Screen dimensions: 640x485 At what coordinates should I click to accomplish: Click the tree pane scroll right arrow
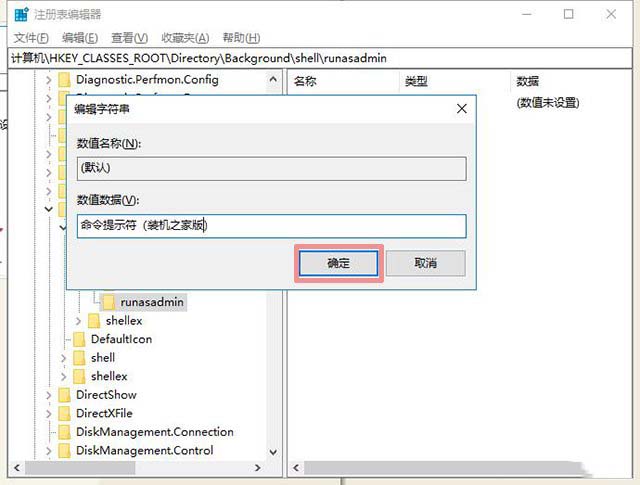pos(258,468)
